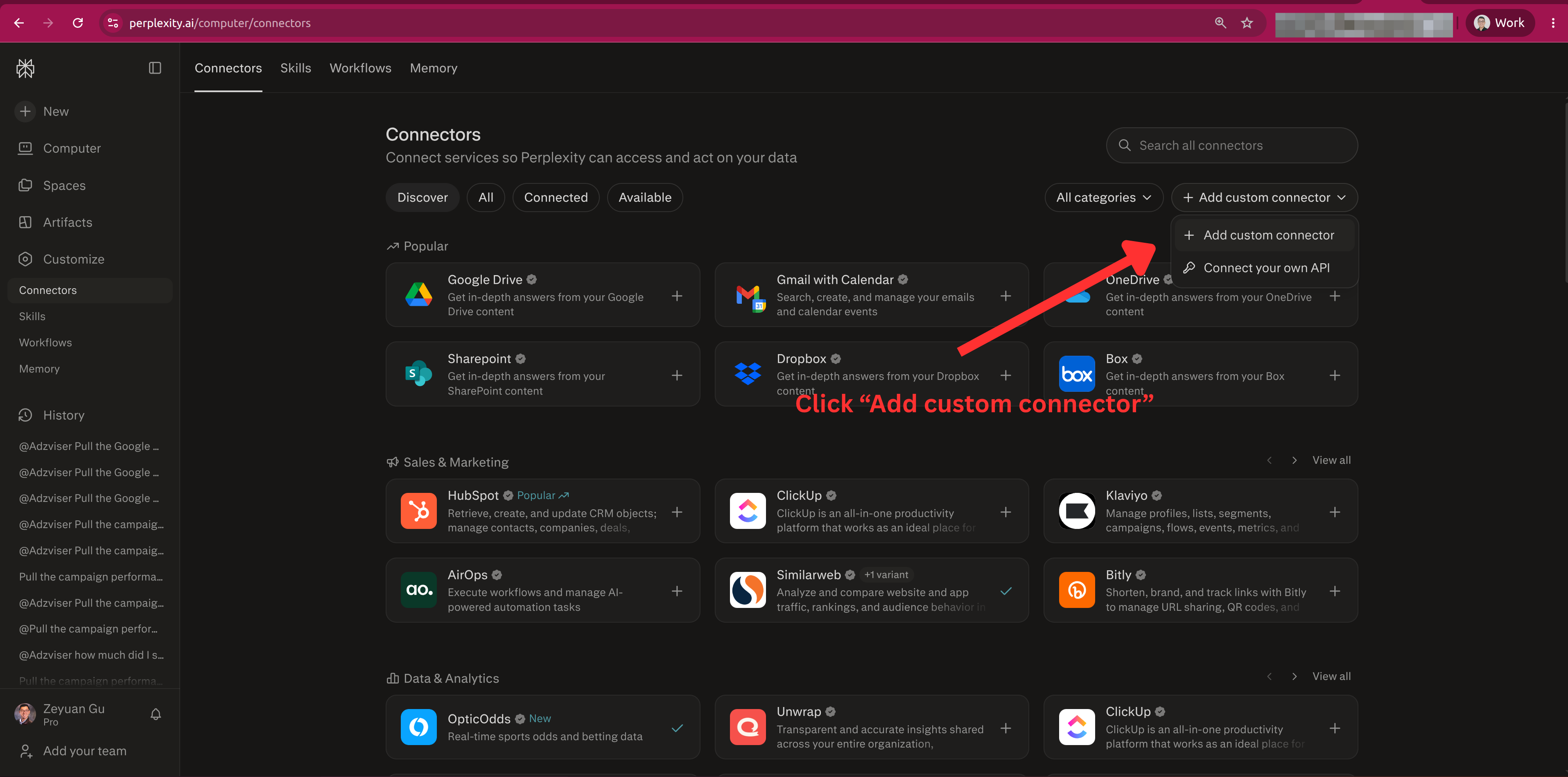Click the Similarweb connected checkmark
The image size is (1568, 777).
coord(1005,592)
